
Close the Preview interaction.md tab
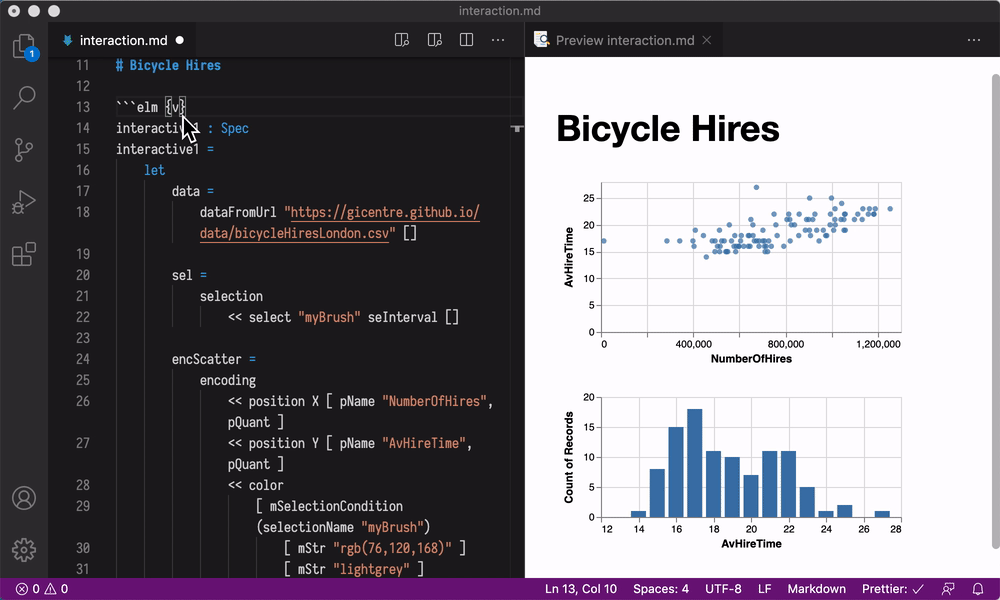pyautogui.click(x=707, y=40)
